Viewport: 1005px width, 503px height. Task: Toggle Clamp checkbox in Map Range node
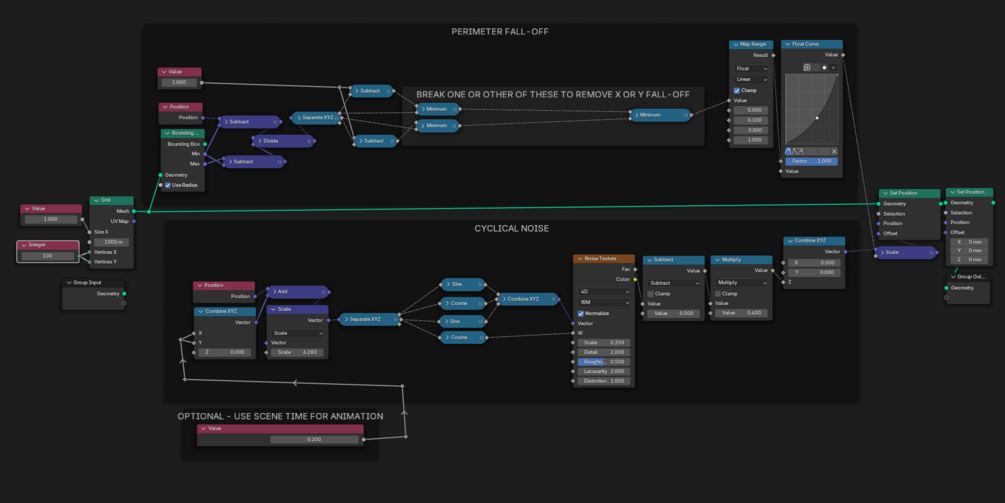coord(737,90)
